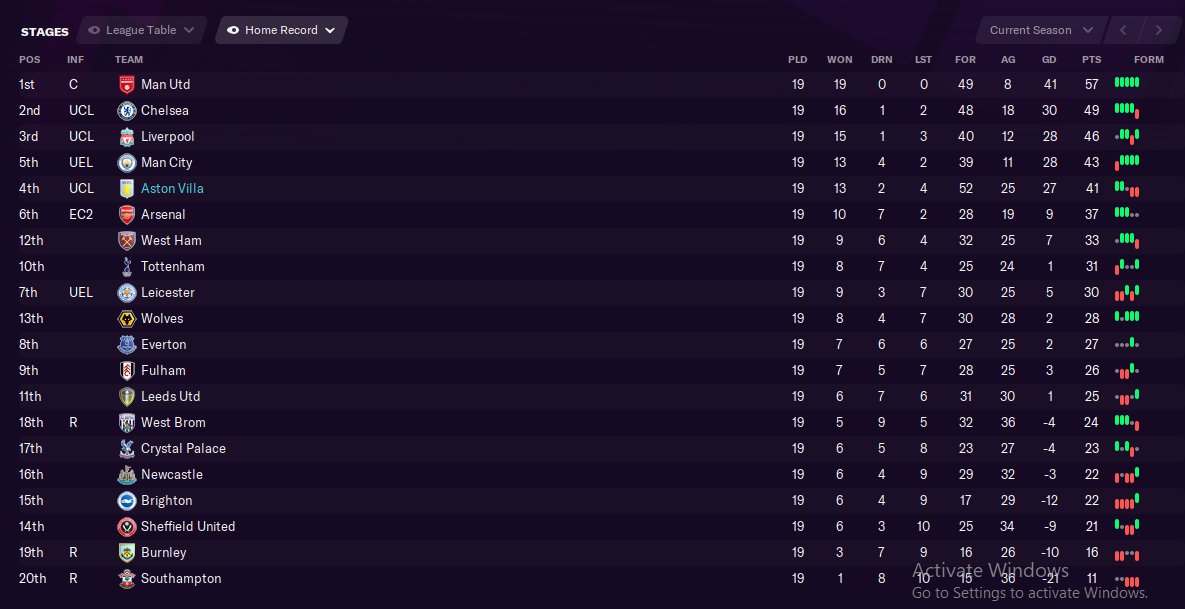This screenshot has height=609, width=1185.
Task: Open the League Table dropdown
Action: [190, 31]
